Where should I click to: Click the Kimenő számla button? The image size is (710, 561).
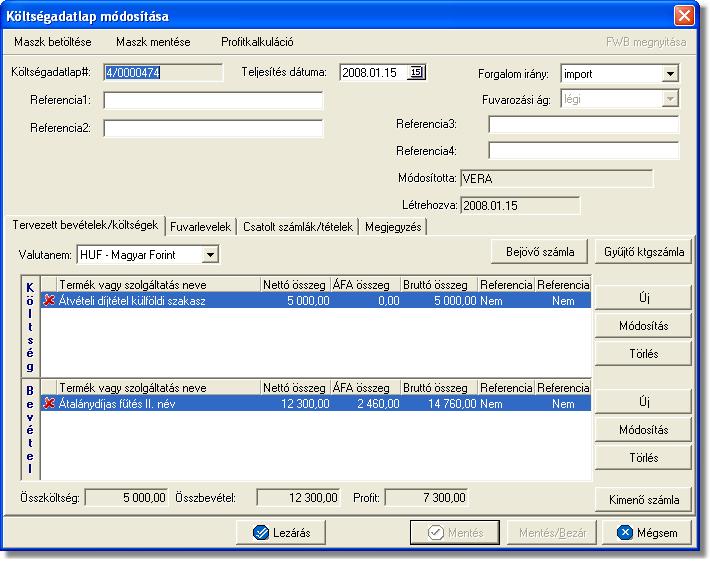tap(643, 500)
